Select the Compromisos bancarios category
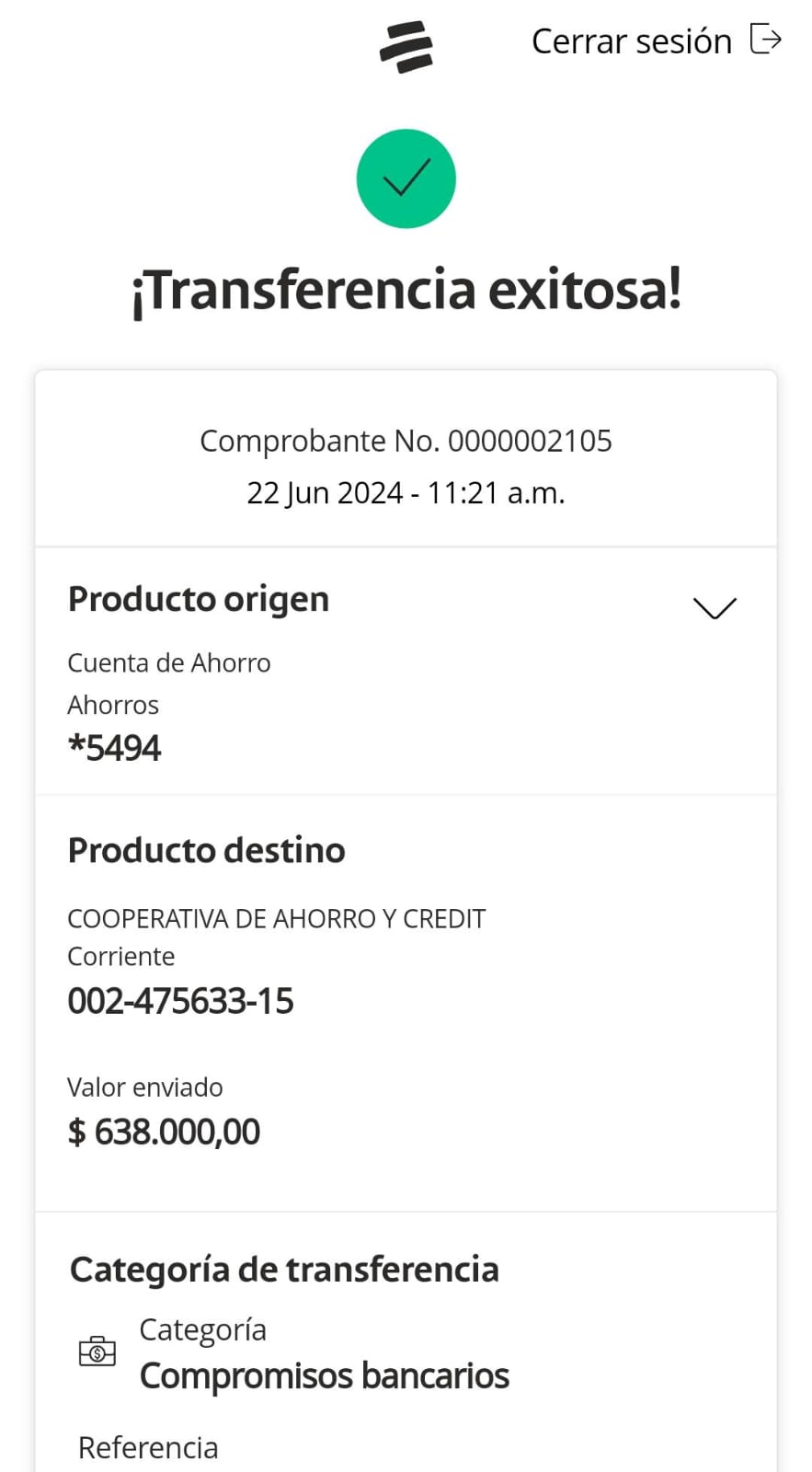812x1472 pixels. click(324, 1376)
